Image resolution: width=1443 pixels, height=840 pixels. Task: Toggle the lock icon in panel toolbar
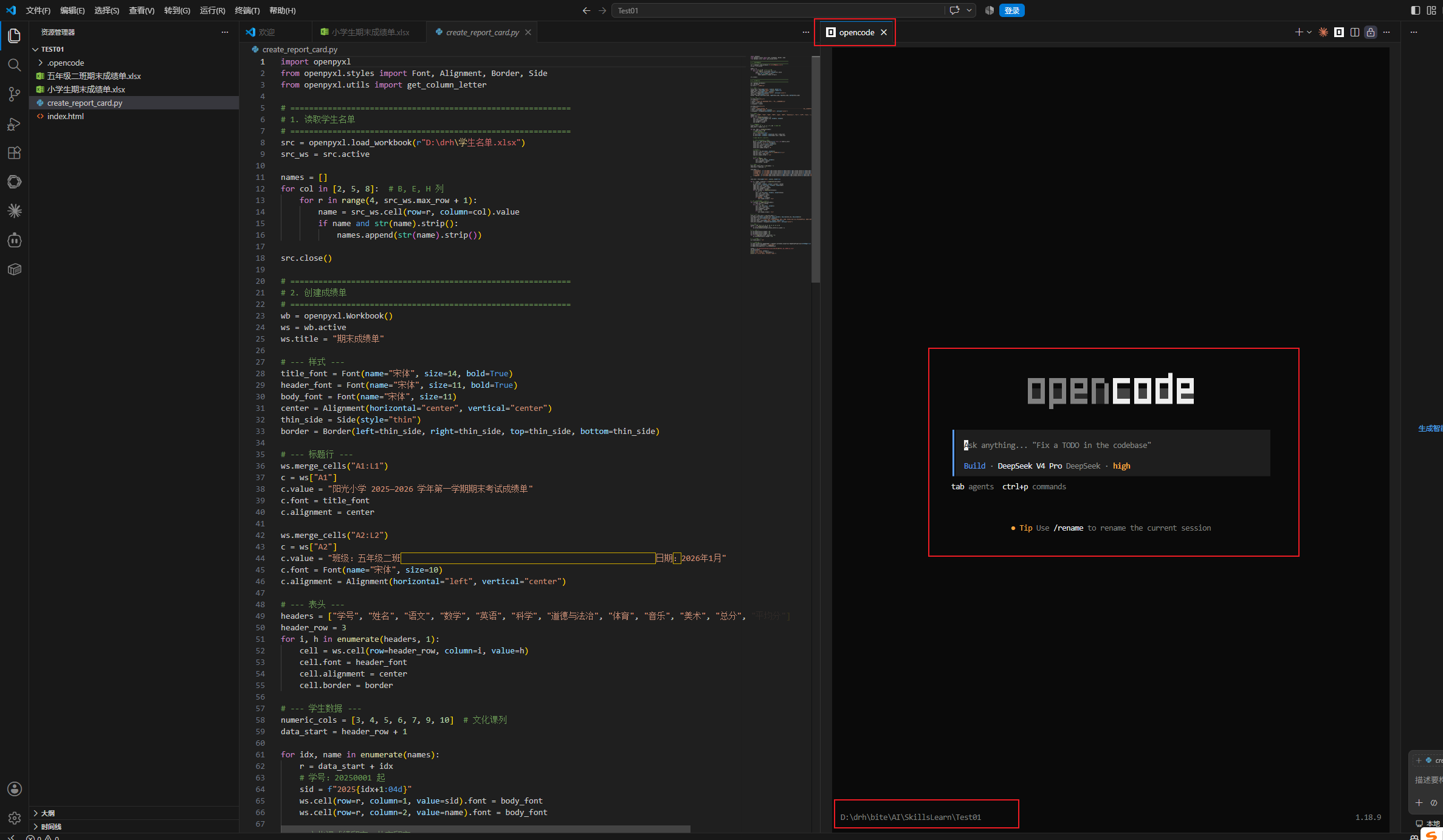click(x=1370, y=32)
